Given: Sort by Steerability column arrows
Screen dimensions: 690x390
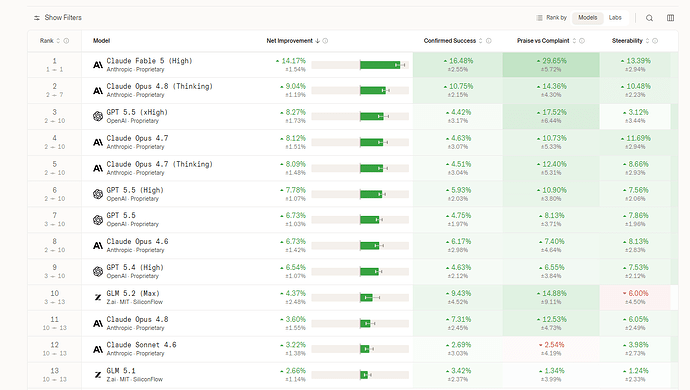Looking at the screenshot, I should click(x=647, y=41).
